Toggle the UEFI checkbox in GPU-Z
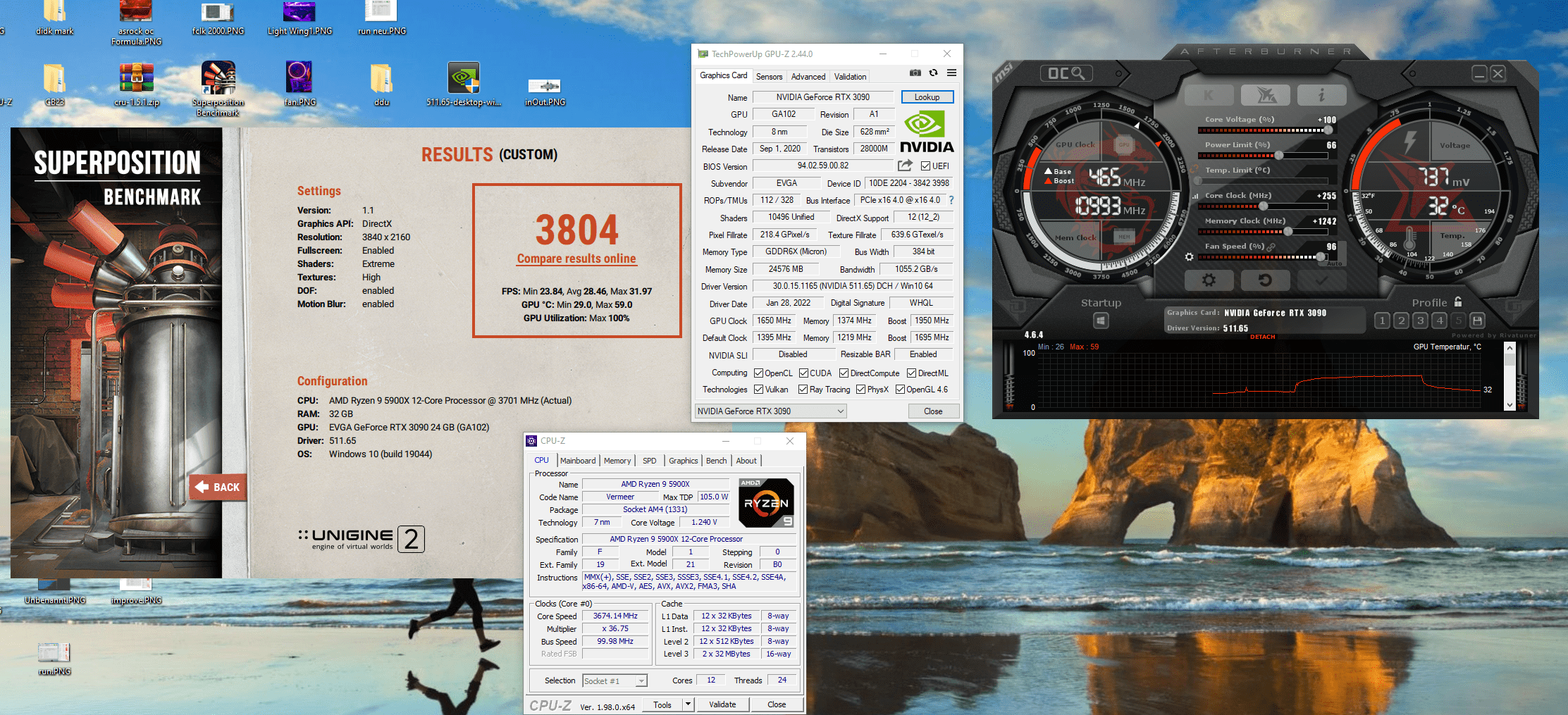Image resolution: width=1568 pixels, height=715 pixels. 925,166
